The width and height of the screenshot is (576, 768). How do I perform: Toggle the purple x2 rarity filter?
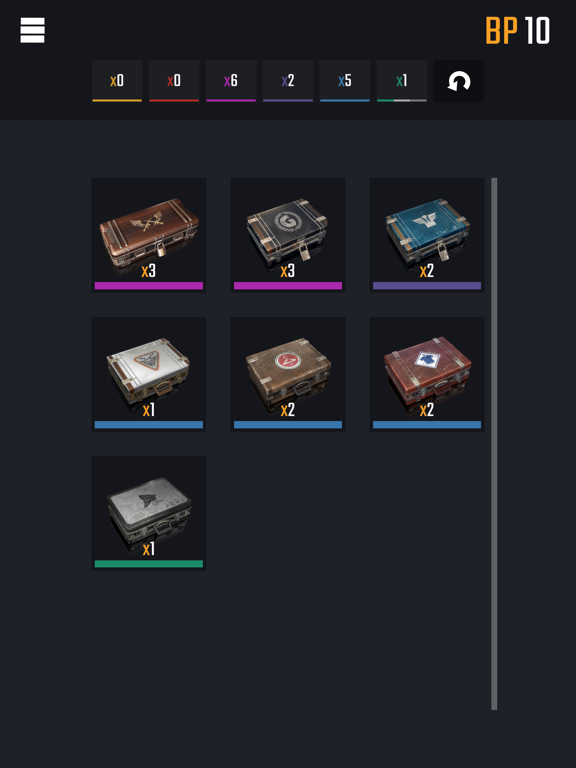click(x=288, y=81)
